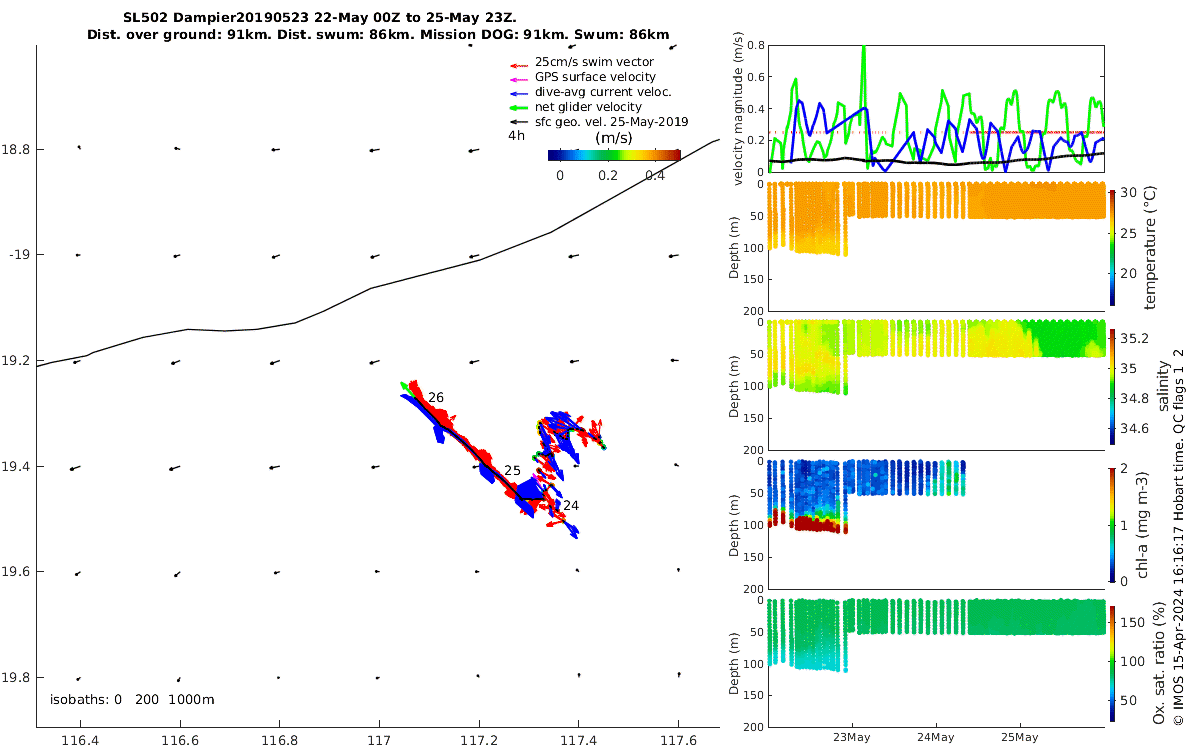
Task: Click the '0.2' tick on the velocity colorbar
Action: point(607,175)
